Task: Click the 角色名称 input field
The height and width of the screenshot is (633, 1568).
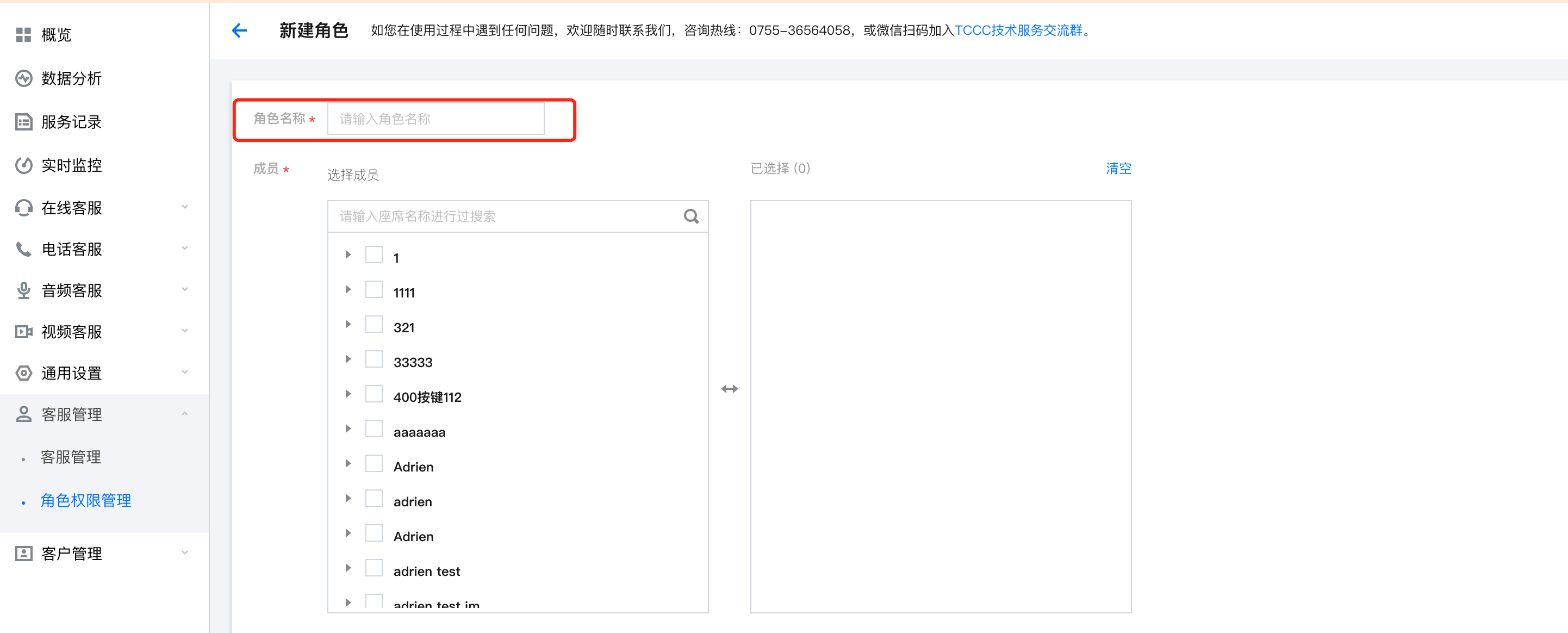Action: pos(435,119)
